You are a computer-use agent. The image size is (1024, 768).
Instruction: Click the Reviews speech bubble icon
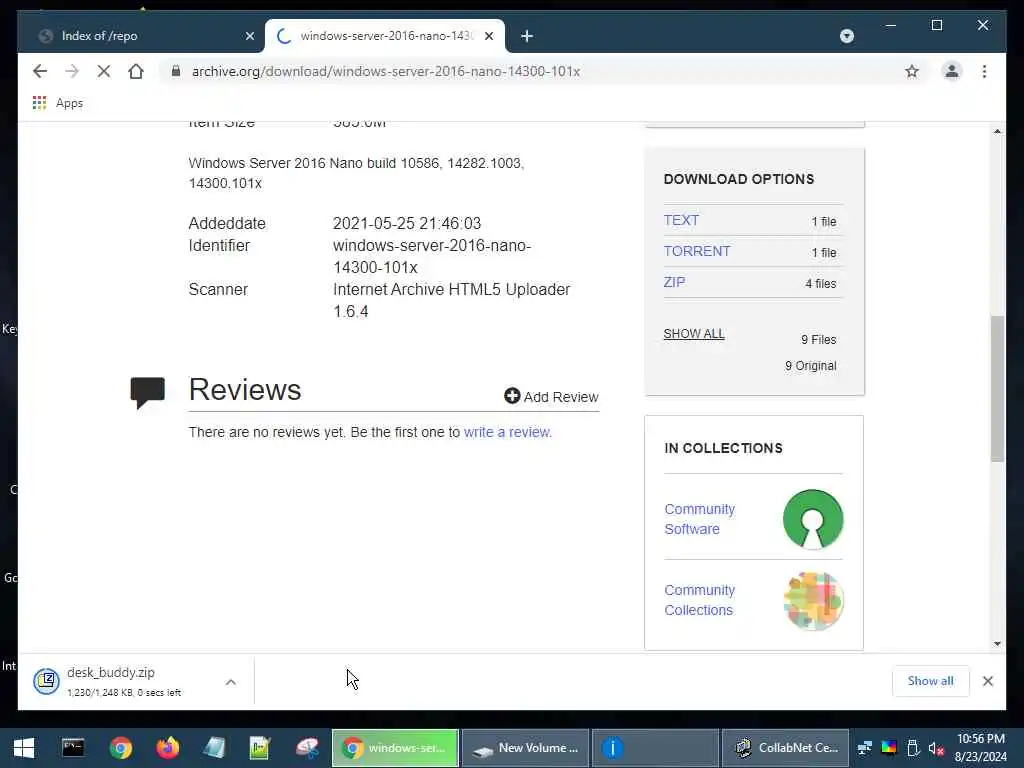[x=148, y=392]
